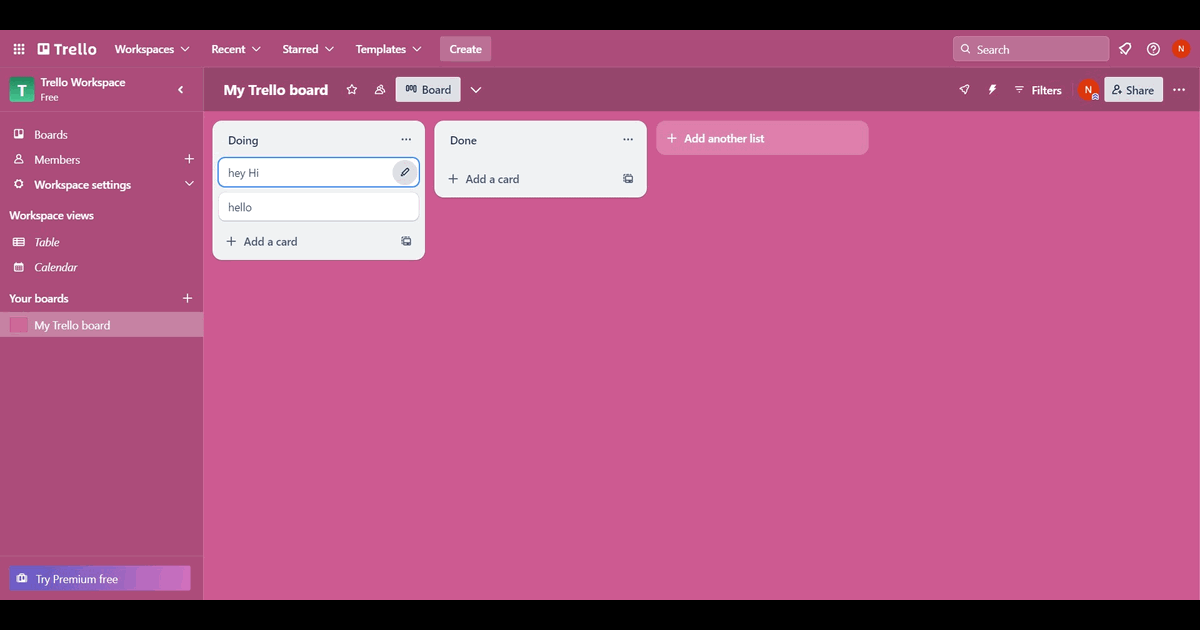This screenshot has height=630, width=1200.
Task: Open notifications rocket icon in header
Action: (1125, 49)
